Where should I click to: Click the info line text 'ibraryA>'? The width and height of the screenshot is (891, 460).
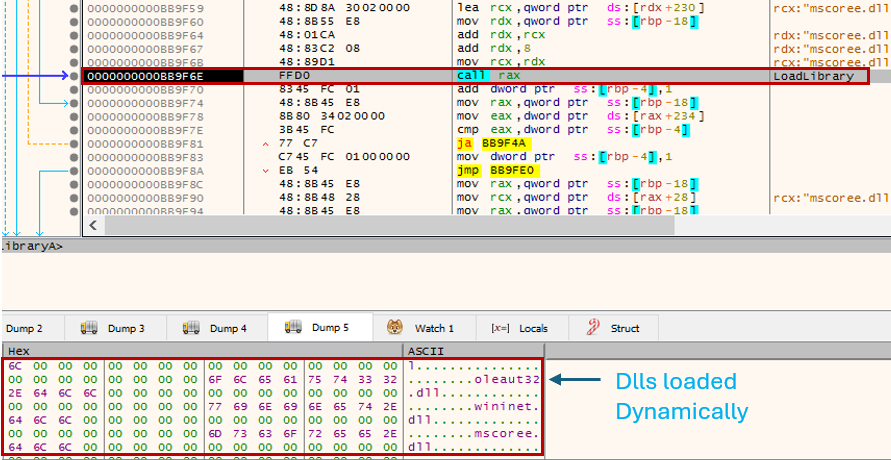32,246
